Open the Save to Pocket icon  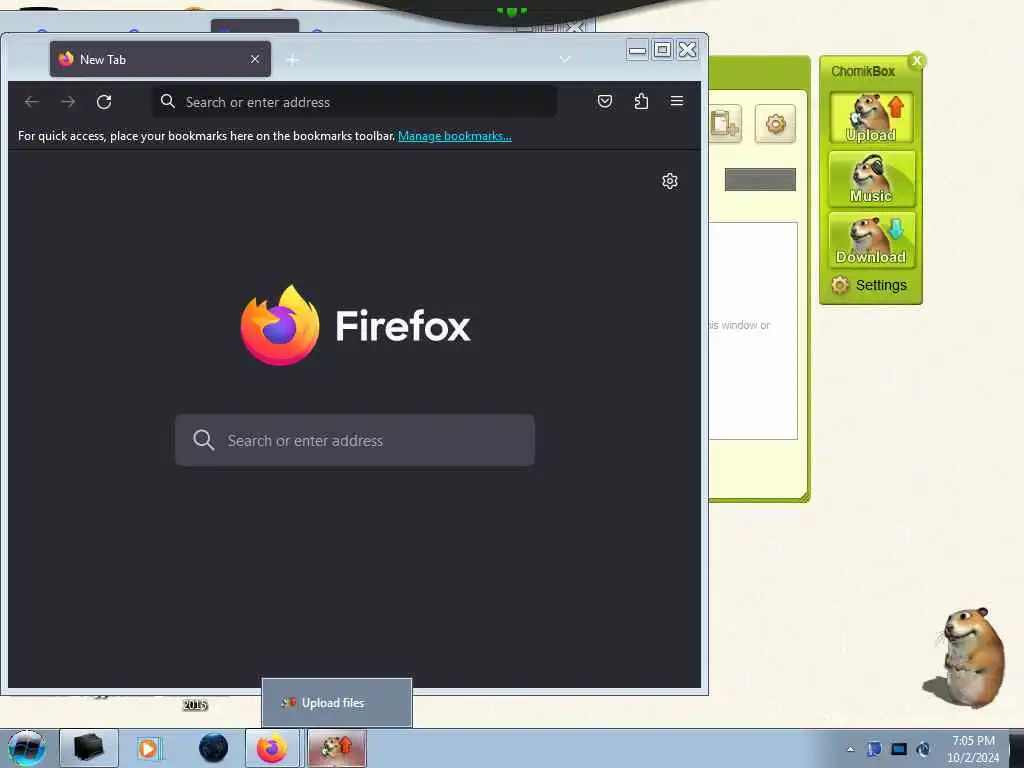click(x=605, y=101)
